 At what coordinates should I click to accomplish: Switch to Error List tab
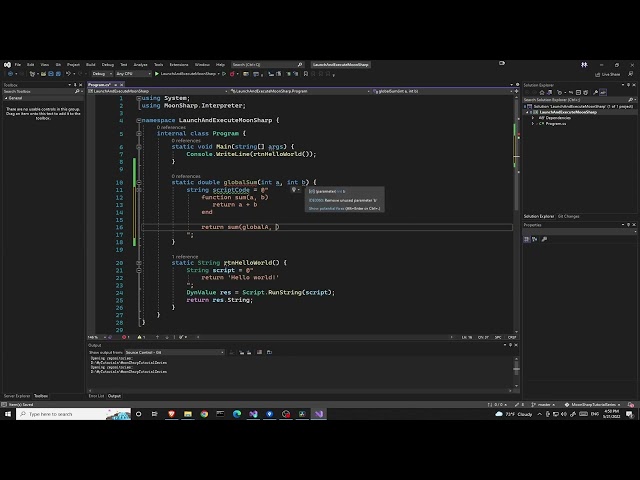(x=96, y=396)
